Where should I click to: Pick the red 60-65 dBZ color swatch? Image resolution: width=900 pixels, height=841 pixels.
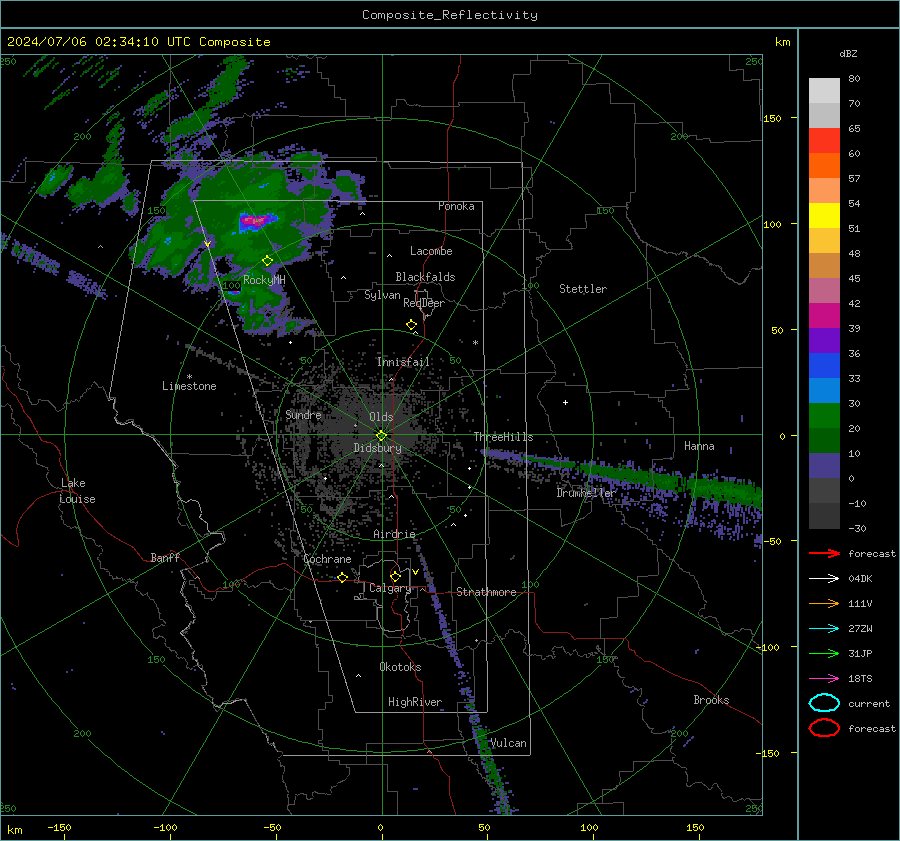[x=824, y=141]
